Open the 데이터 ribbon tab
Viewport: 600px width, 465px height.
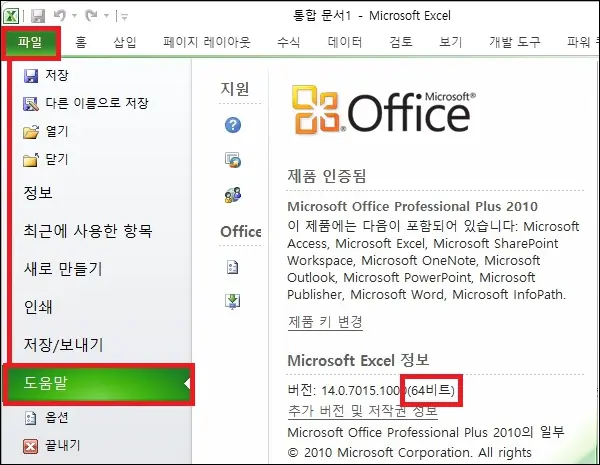(345, 42)
